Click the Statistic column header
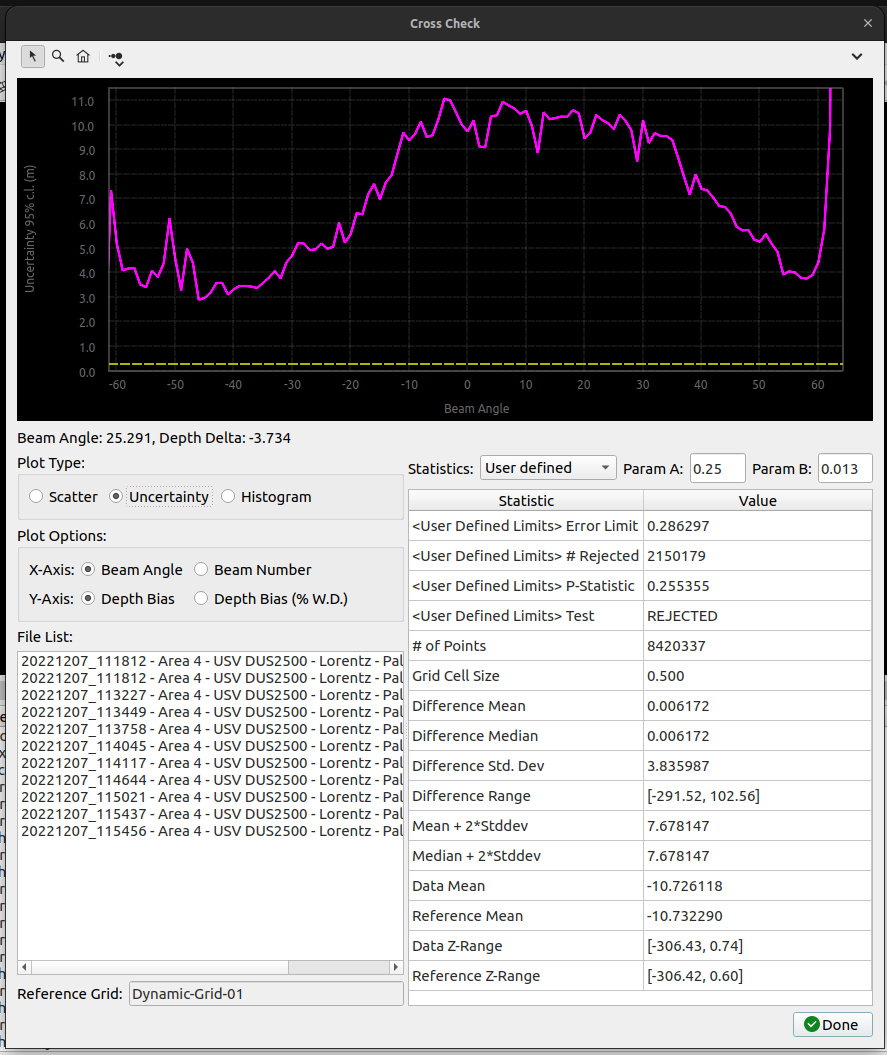The width and height of the screenshot is (887, 1055). 526,501
